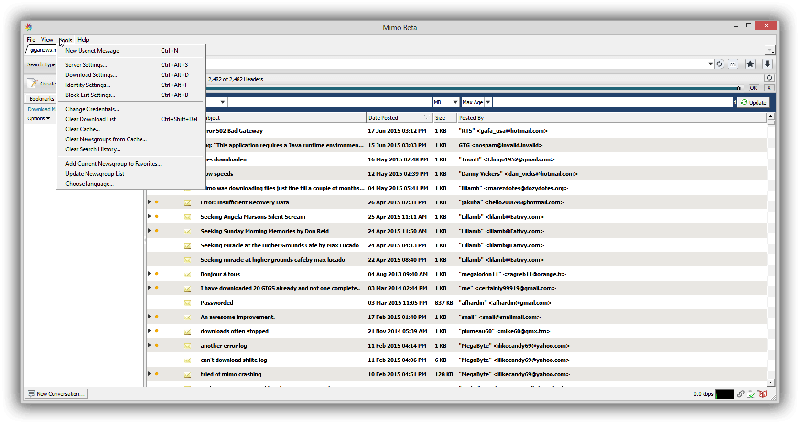Image resolution: width=800 pixels, height=424 pixels.
Task: Sort by the Posted by column header
Action: pyautogui.click(x=611, y=118)
